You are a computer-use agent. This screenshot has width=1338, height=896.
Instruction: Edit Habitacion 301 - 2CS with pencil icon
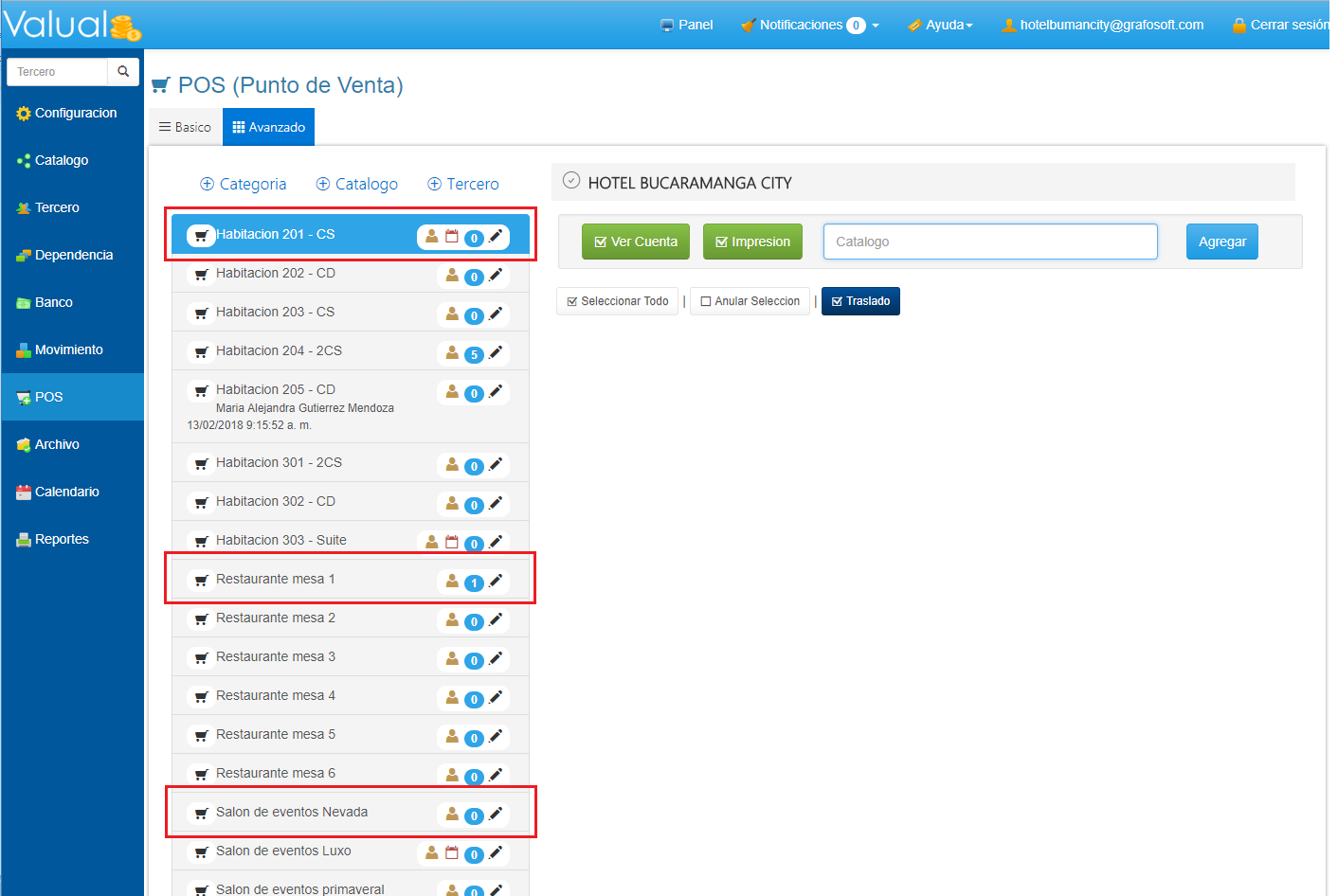pyautogui.click(x=496, y=464)
